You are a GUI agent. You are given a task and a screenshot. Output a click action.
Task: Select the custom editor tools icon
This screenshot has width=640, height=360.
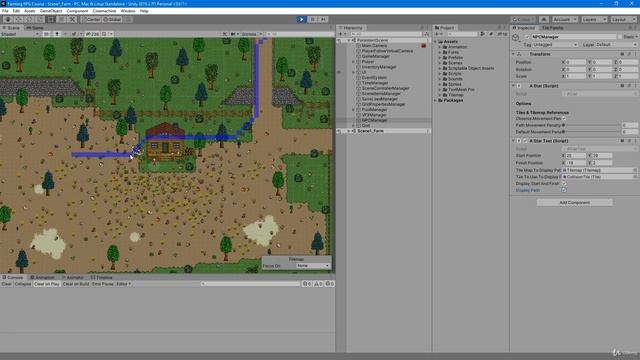[72, 19]
